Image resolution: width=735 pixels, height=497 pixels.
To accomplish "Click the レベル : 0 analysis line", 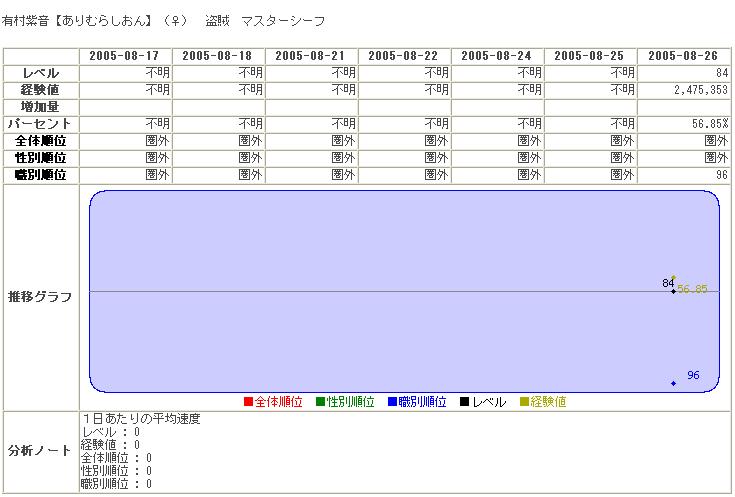I will (x=111, y=432).
